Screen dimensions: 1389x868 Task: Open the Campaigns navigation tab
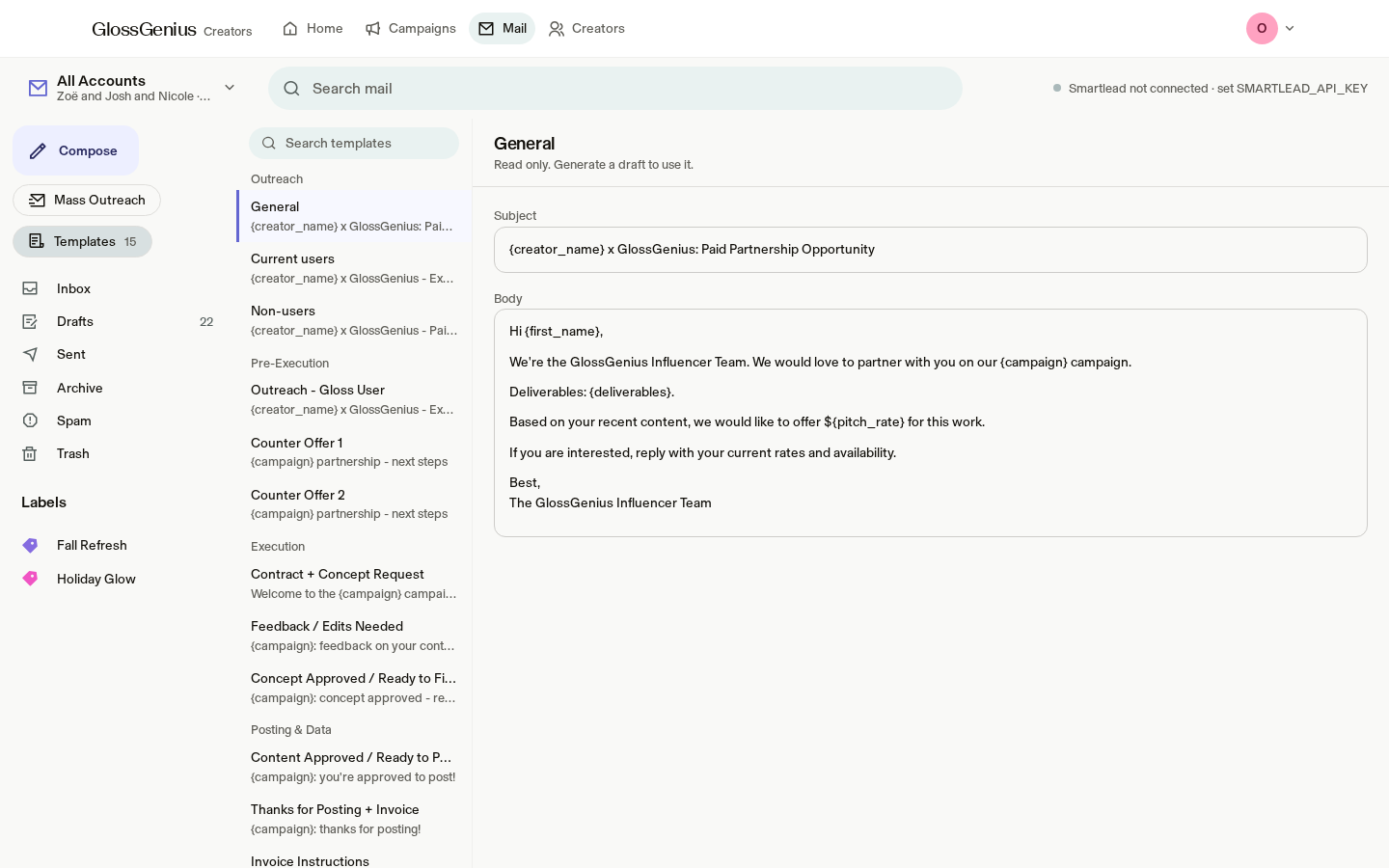click(x=410, y=29)
